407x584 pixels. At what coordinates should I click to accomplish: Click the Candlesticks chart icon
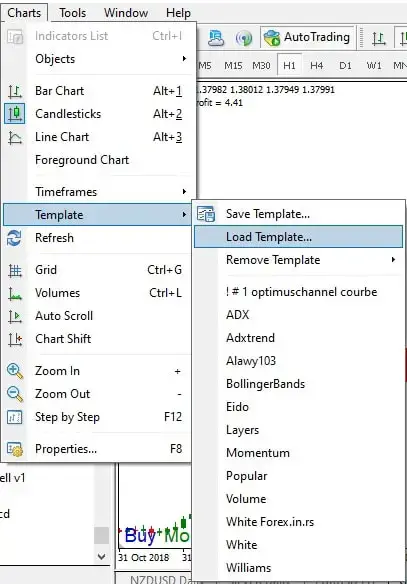click(x=15, y=114)
